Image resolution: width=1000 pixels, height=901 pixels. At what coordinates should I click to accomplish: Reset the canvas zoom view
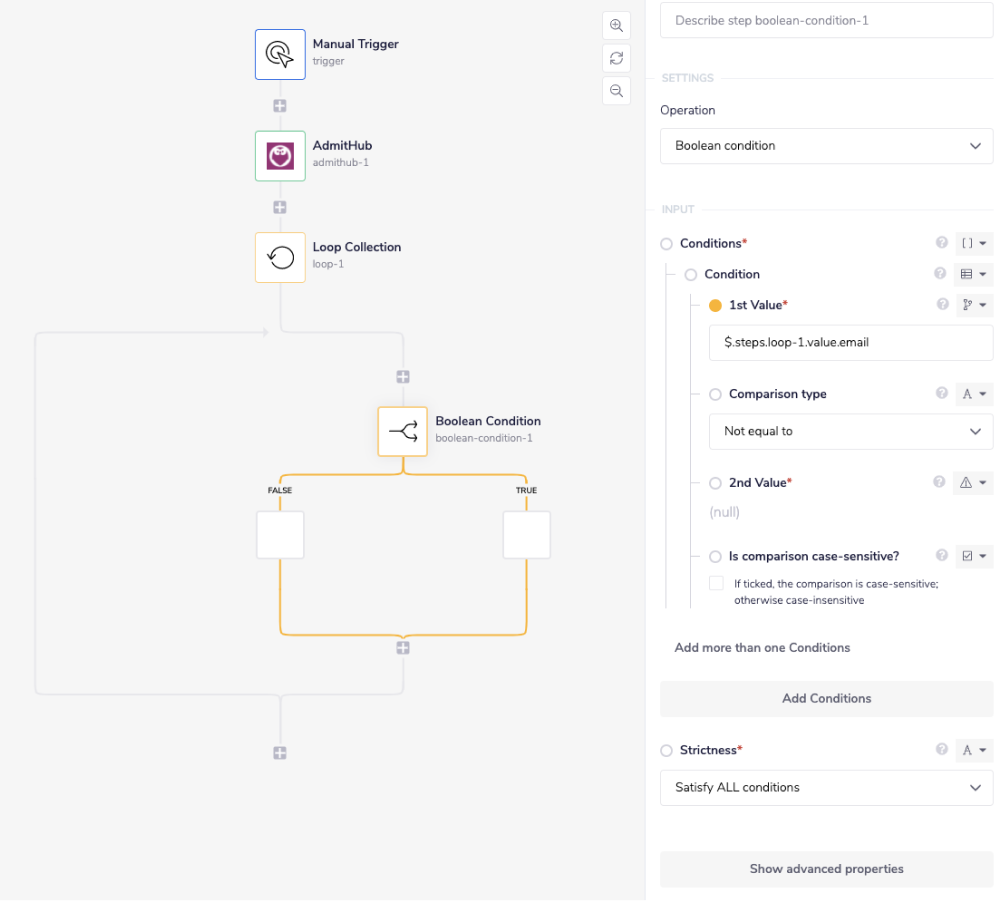pyautogui.click(x=617, y=58)
